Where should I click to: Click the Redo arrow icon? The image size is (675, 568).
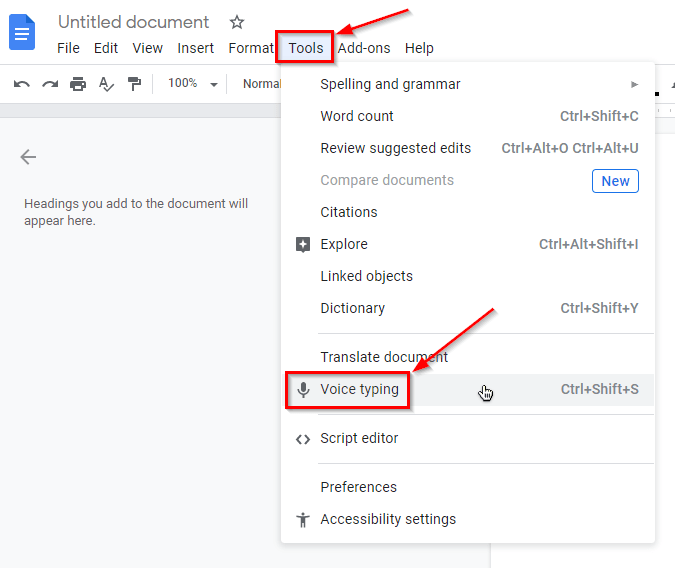coord(50,84)
